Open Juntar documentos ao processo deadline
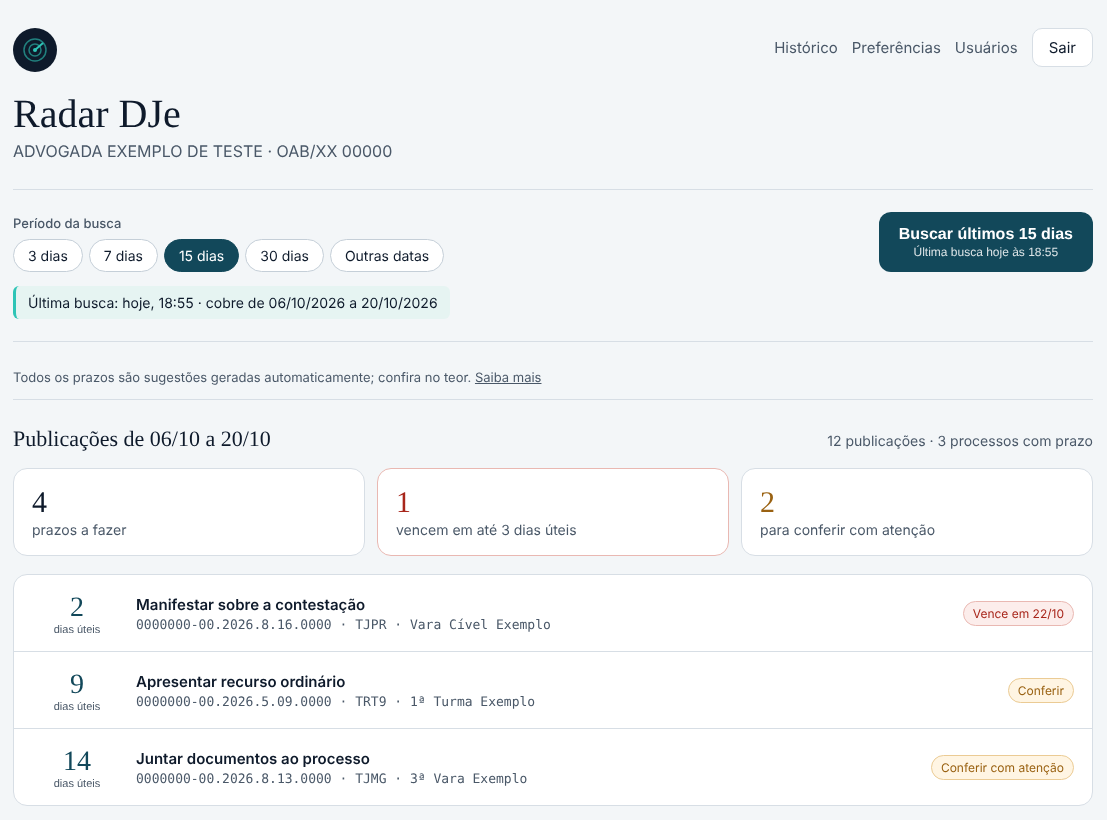The width and height of the screenshot is (1107, 820). tap(553, 767)
